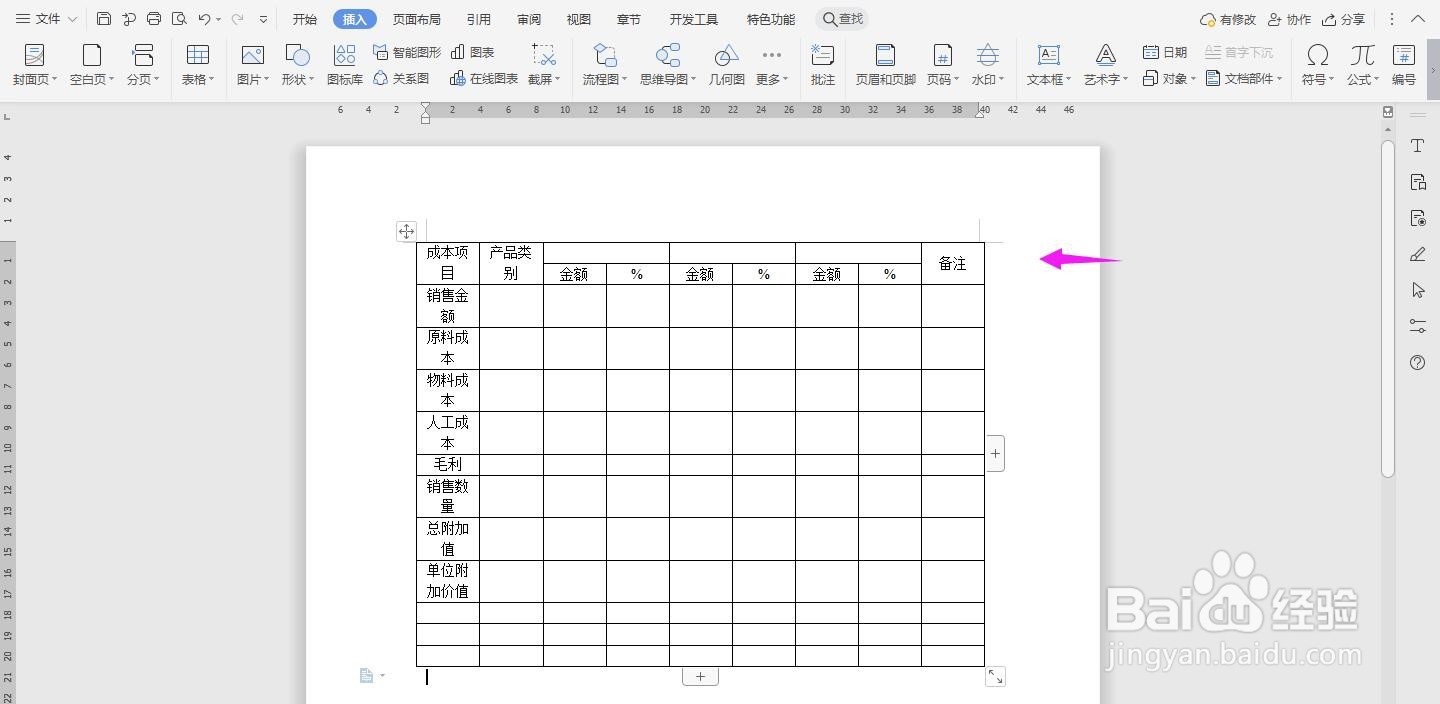Click the 有修改 status button

coord(1228,19)
